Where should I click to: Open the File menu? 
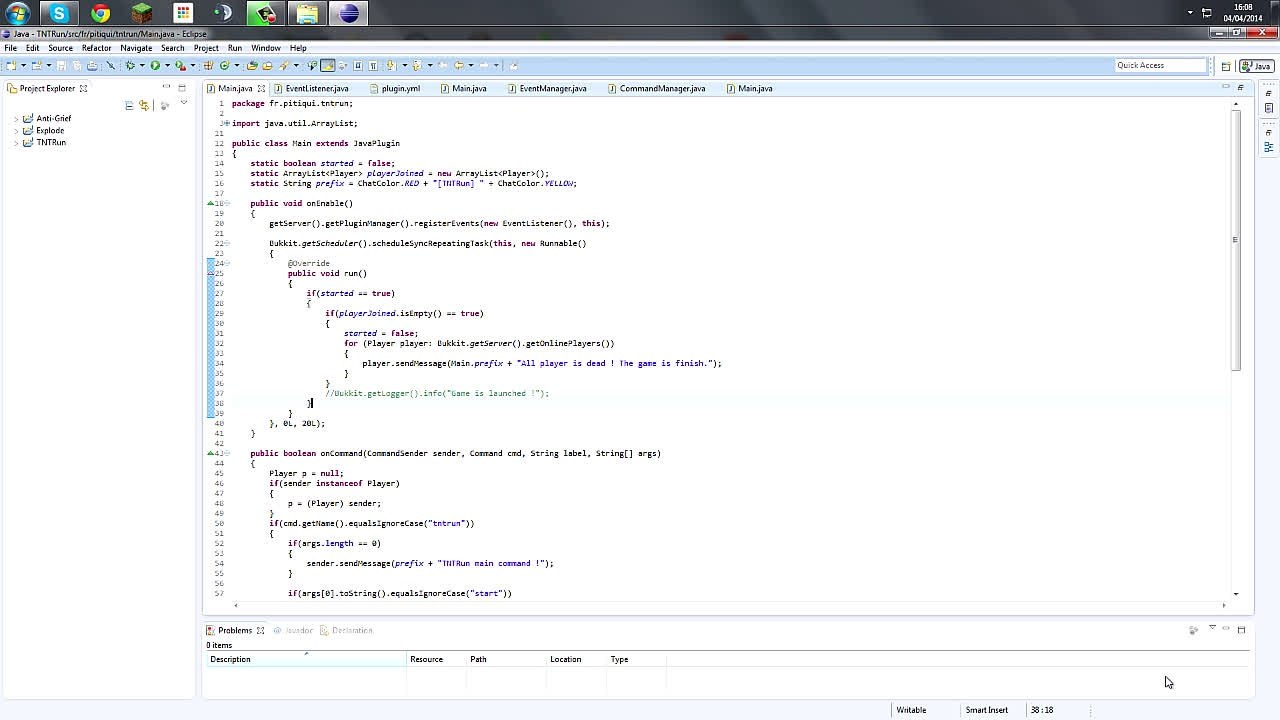pos(10,48)
